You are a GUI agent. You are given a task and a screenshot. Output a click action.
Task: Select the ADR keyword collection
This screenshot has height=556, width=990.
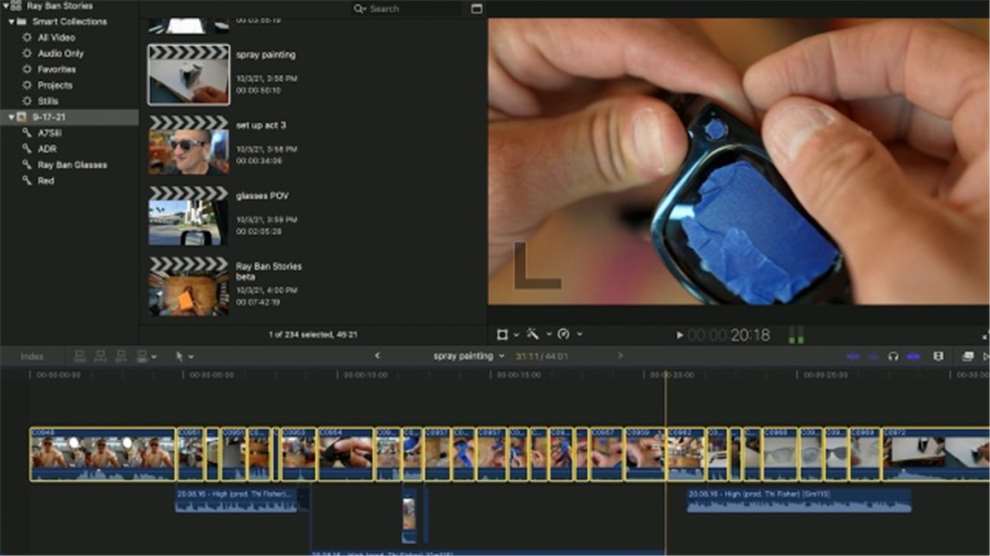tap(47, 149)
